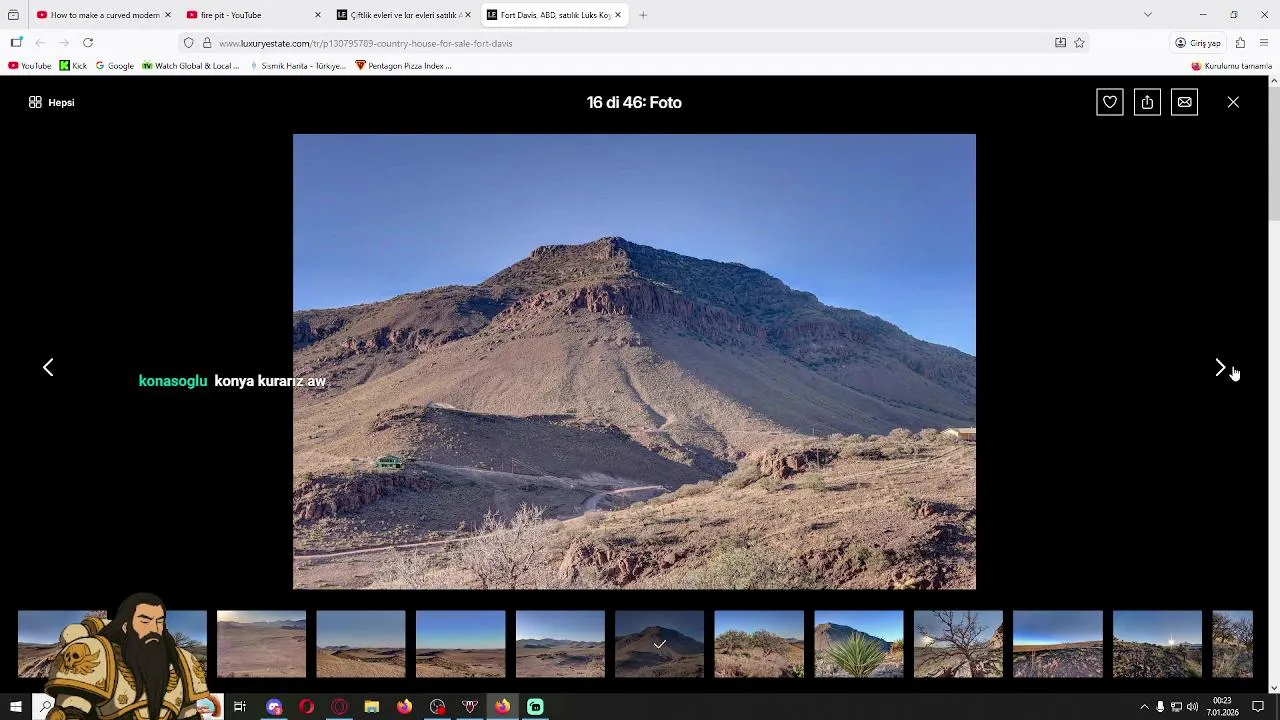Click the volume icon in system tray

[x=1192, y=707]
